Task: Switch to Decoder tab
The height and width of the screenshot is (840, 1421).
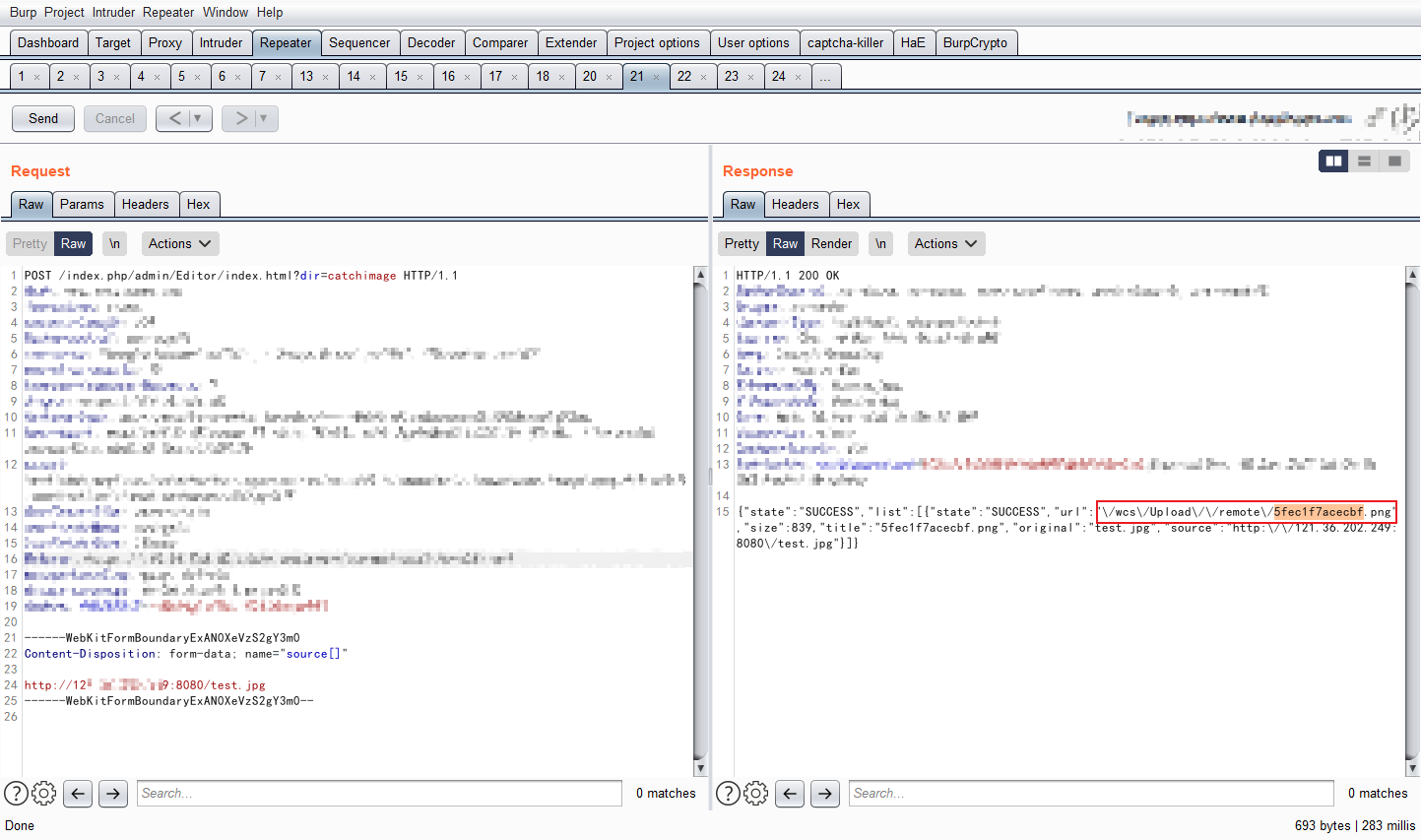Action: pyautogui.click(x=431, y=42)
